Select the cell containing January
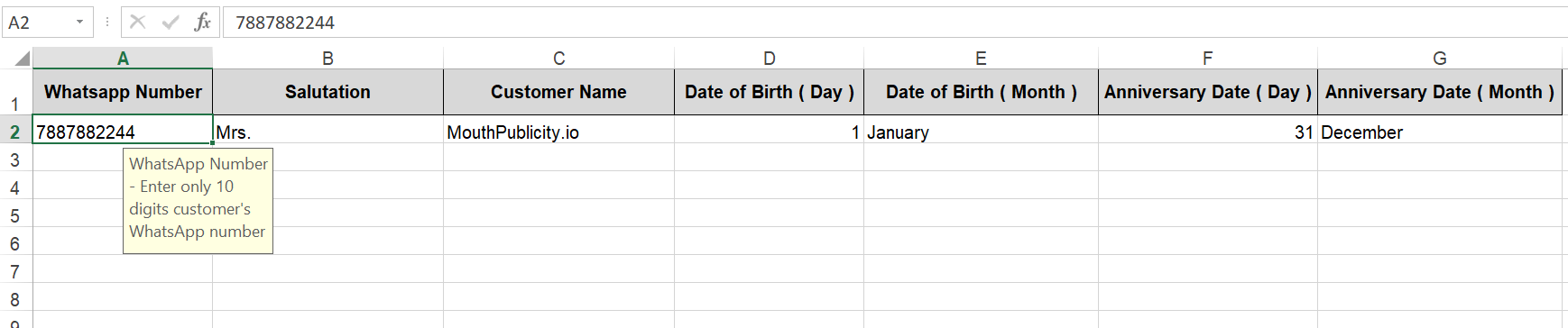 (x=981, y=132)
